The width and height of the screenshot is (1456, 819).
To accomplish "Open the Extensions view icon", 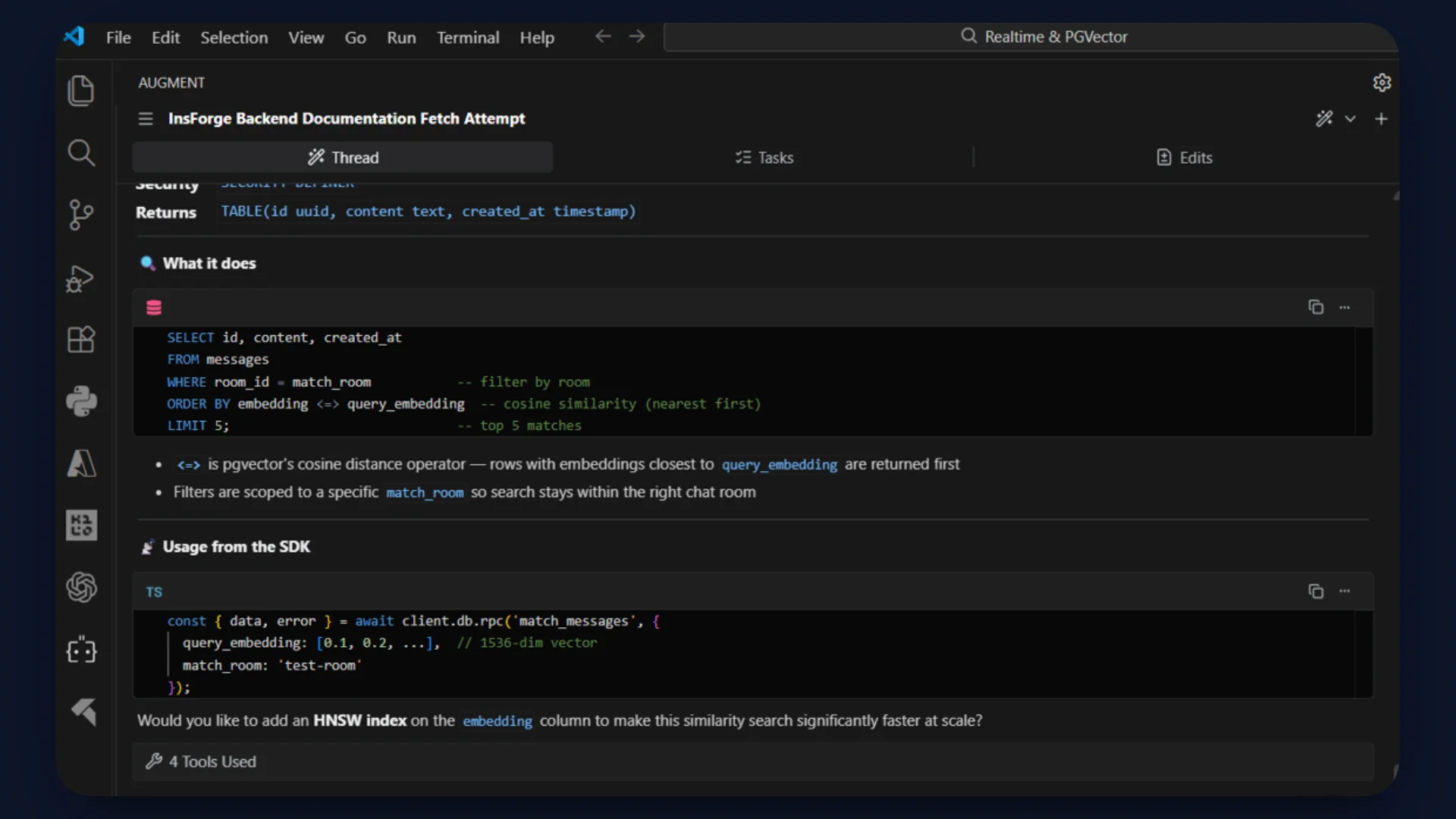I will pos(81,339).
